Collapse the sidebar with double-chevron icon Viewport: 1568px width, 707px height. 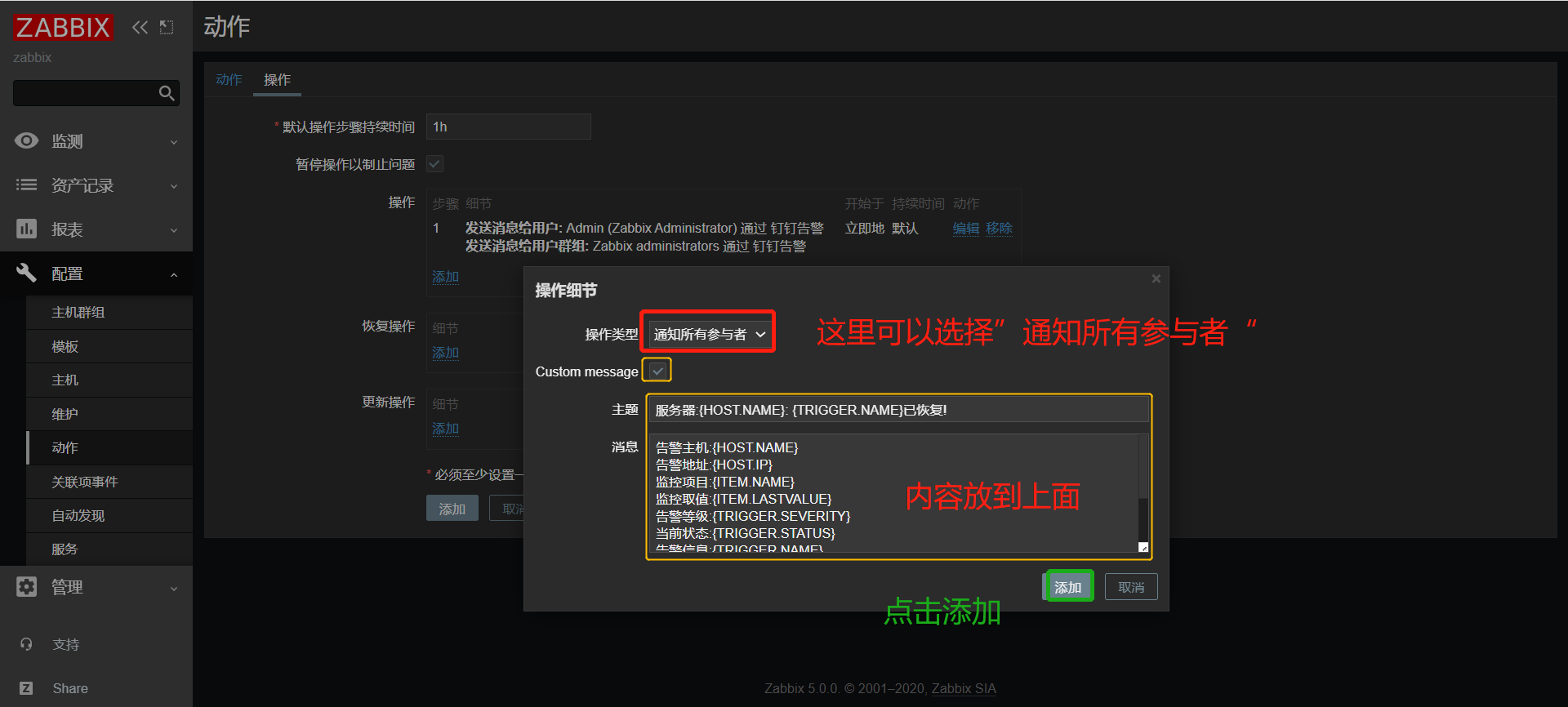(140, 28)
